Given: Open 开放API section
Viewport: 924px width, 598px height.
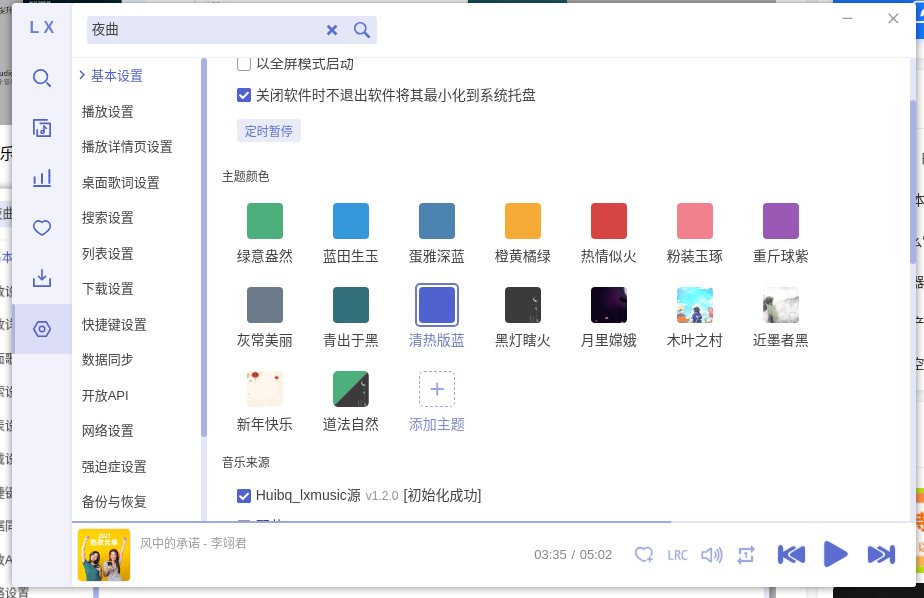Looking at the screenshot, I should tap(105, 395).
